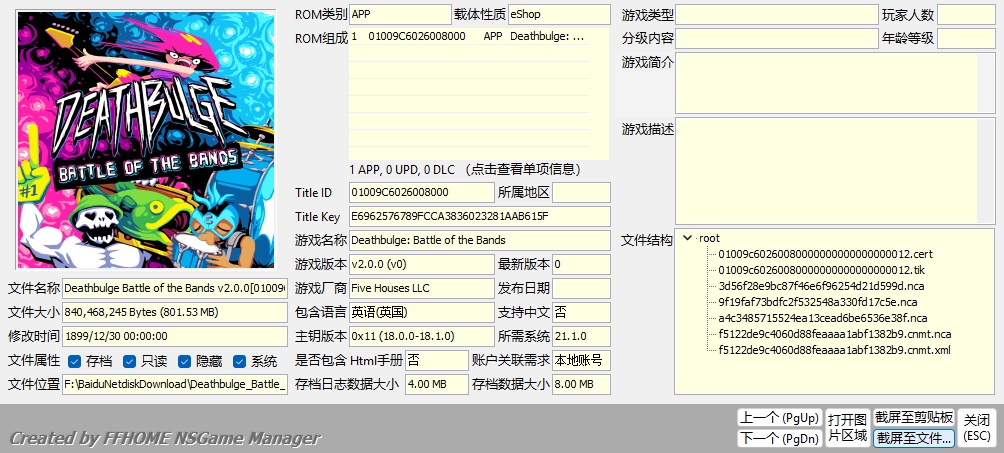Select the .cnmt.xml file in tree
The image size is (1004, 453).
point(834,350)
